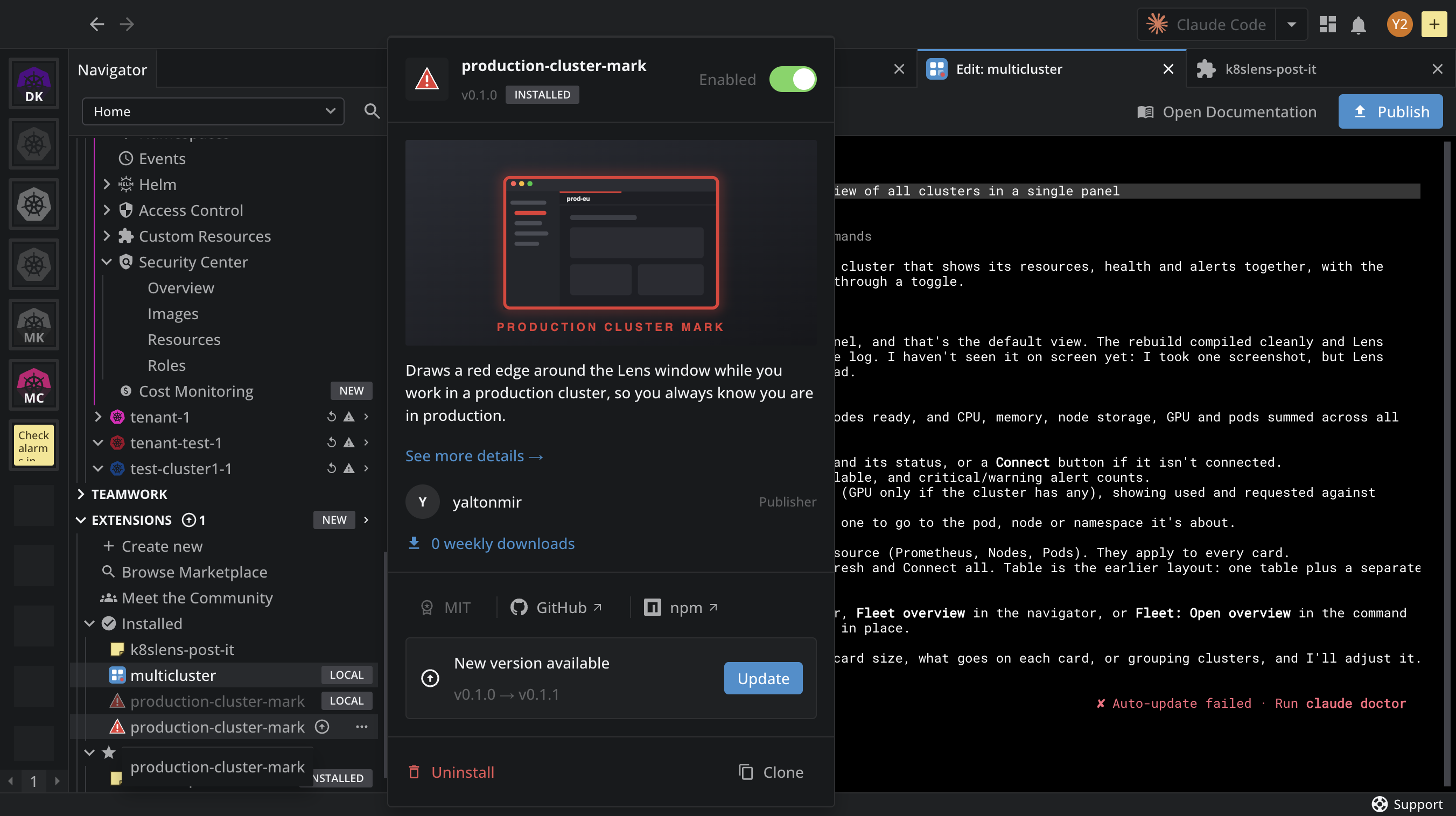
Task: Open the dashboard layout icon
Action: 1327,24
